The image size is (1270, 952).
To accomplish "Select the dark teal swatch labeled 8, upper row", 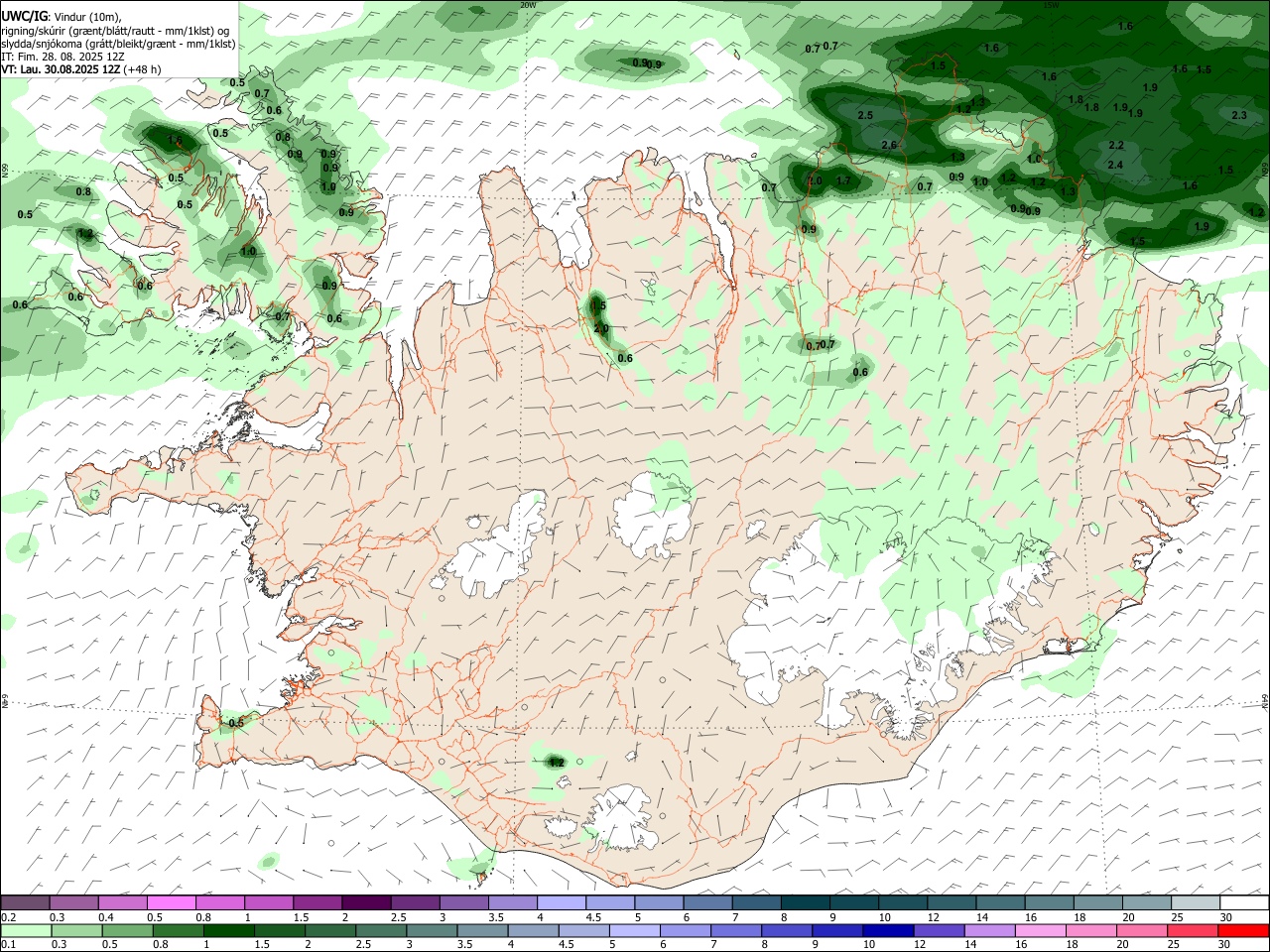I will pos(804,902).
